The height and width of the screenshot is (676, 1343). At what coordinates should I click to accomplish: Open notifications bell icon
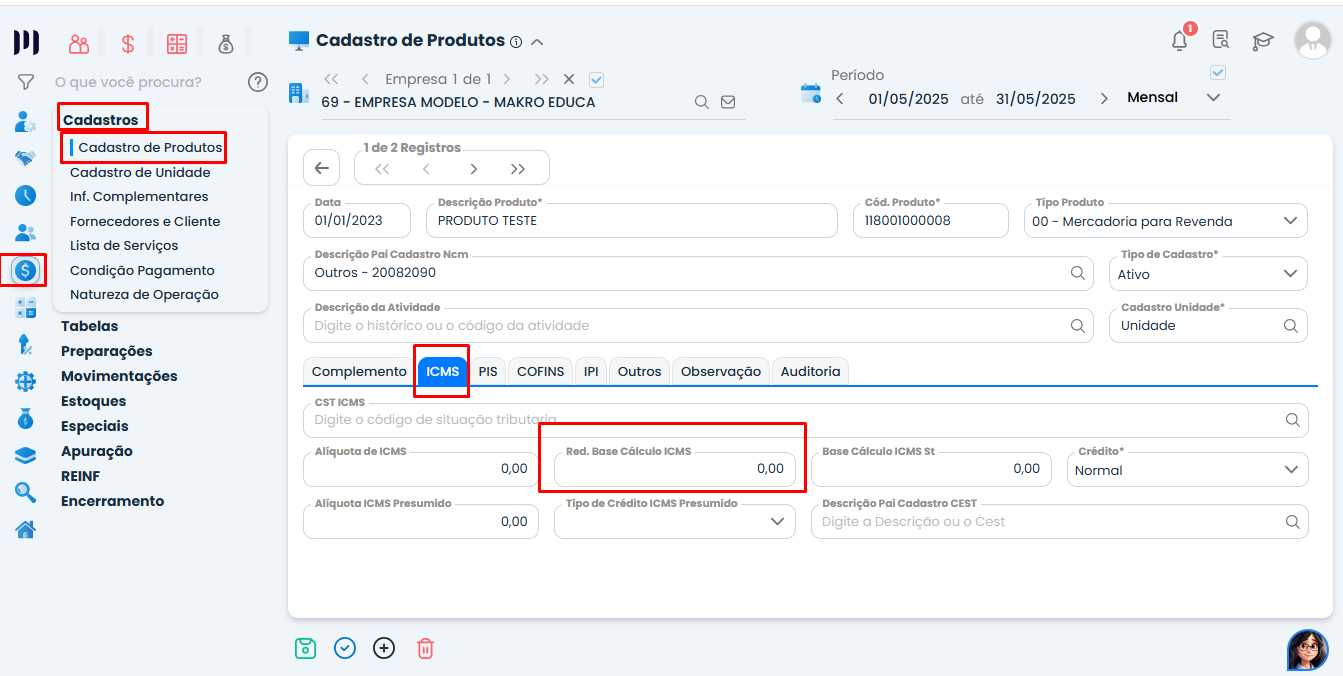pos(1180,41)
